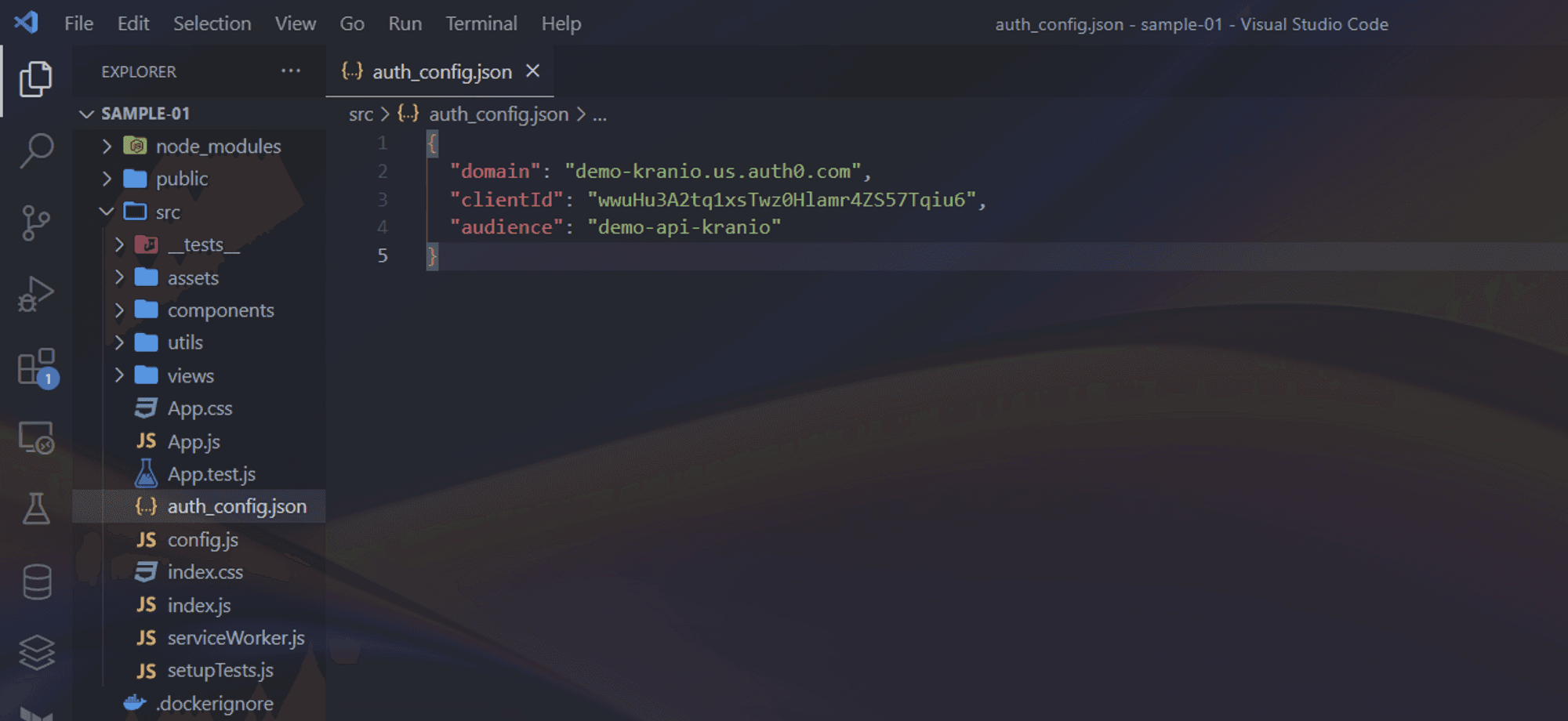Open the Source Control view
1568x721 pixels.
[x=36, y=223]
